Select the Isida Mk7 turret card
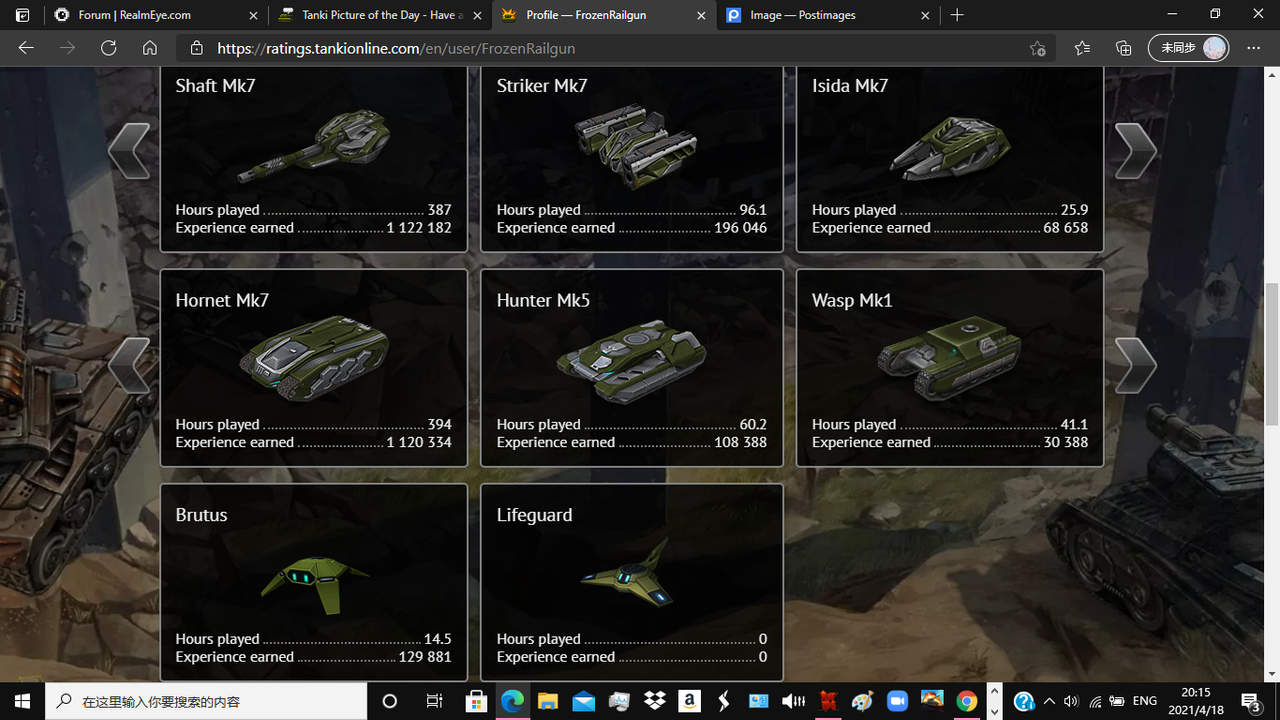 click(x=950, y=158)
